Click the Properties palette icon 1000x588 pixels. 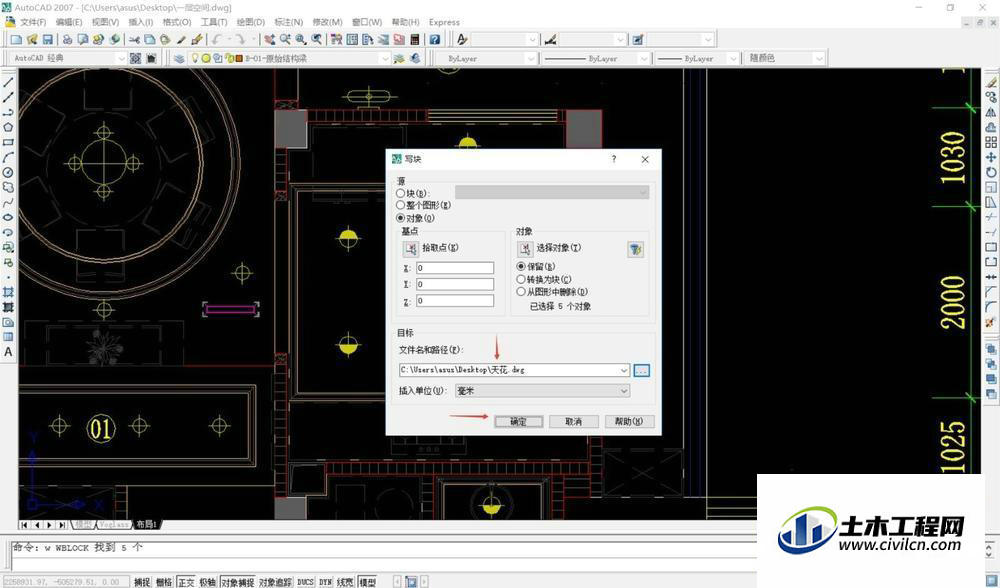(x=336, y=40)
